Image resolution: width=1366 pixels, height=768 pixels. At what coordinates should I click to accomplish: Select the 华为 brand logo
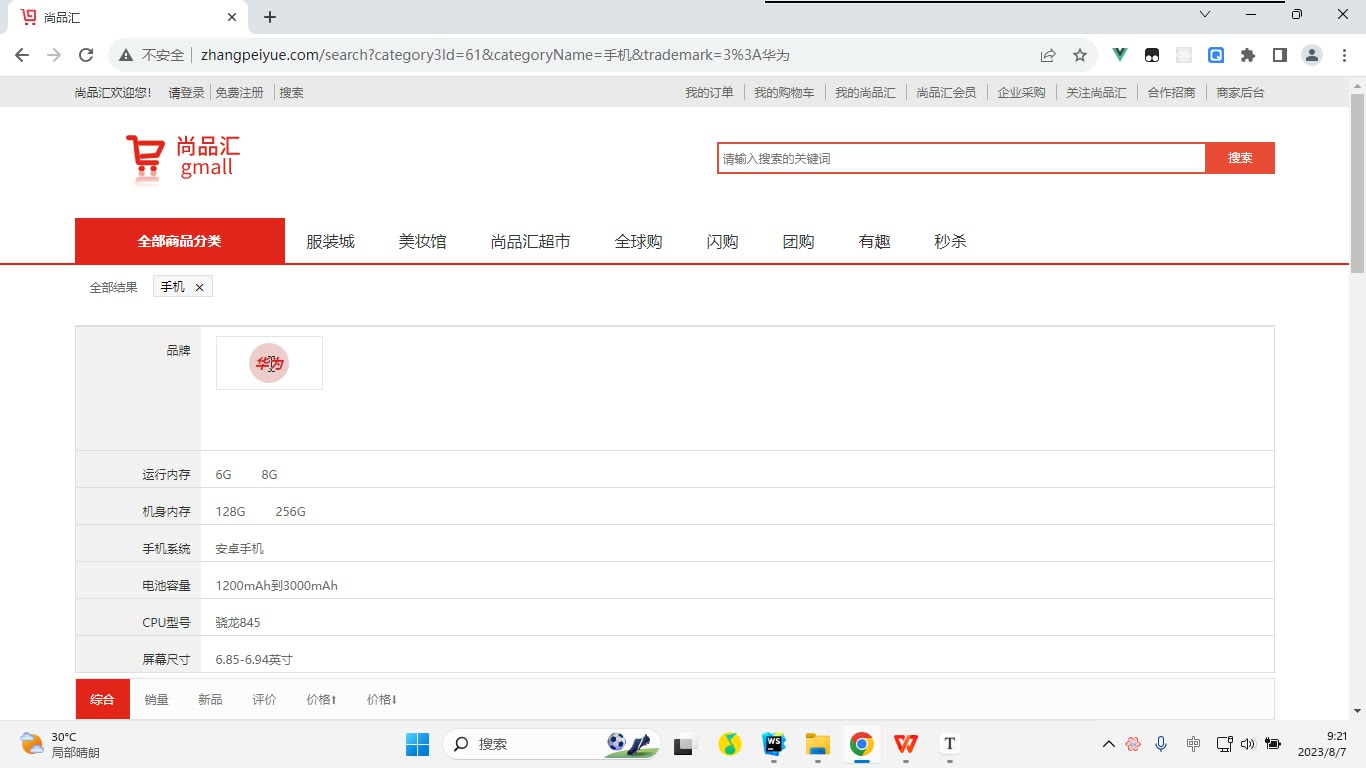coord(269,363)
